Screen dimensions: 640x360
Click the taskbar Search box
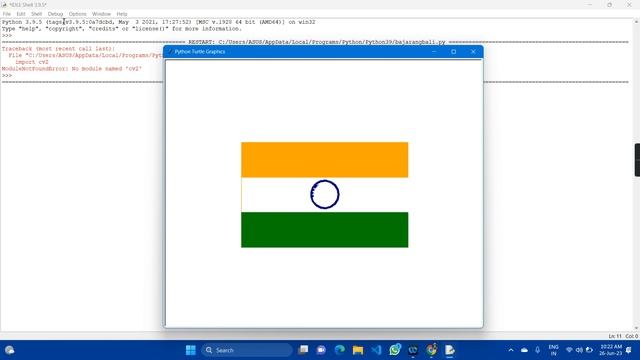tap(247, 350)
